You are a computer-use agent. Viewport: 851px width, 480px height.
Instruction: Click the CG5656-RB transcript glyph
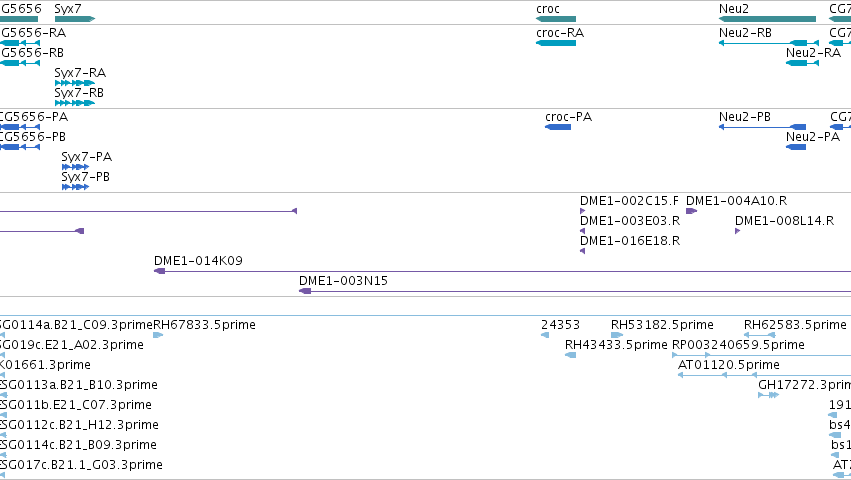point(20,63)
